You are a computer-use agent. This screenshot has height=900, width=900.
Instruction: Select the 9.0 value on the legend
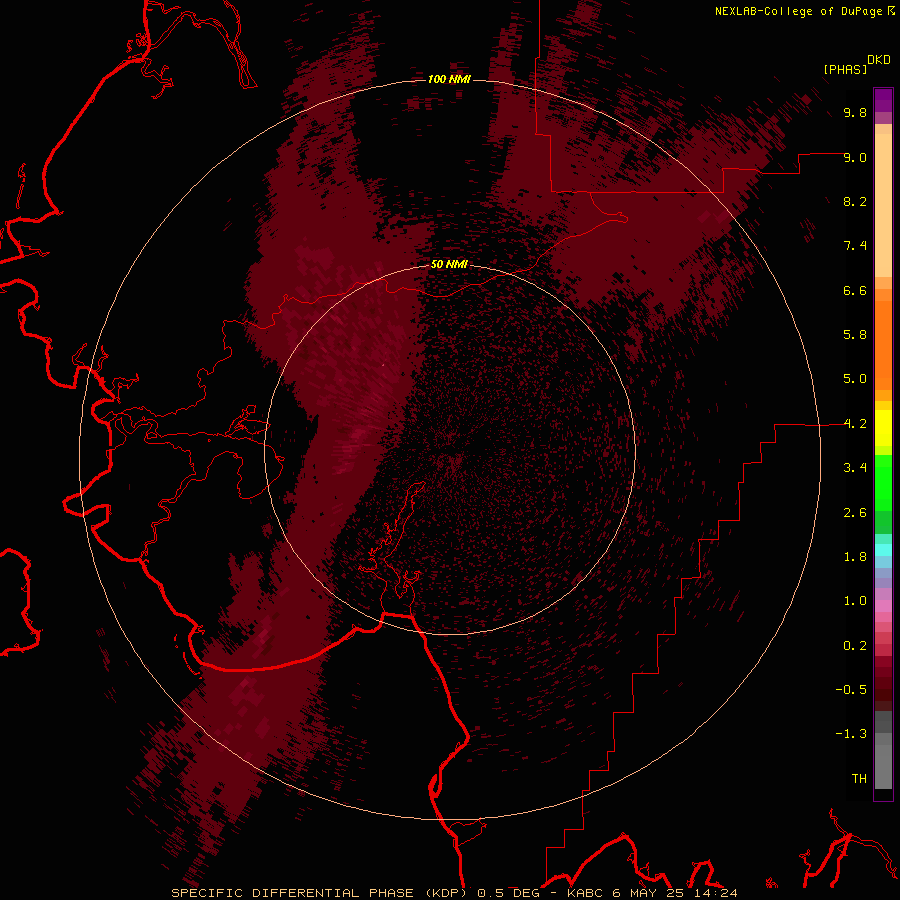(855, 157)
